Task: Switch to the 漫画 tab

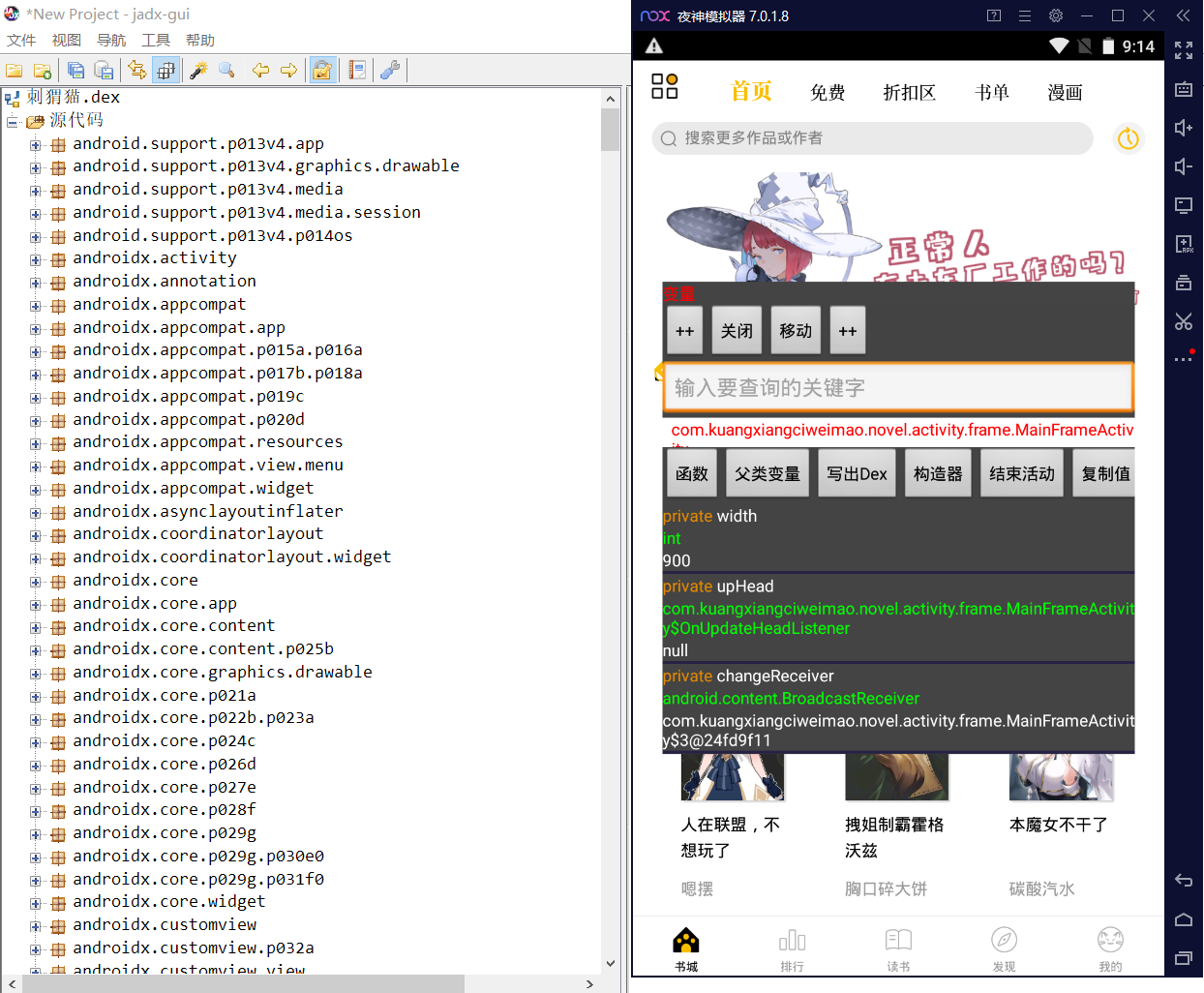Action: click(1065, 93)
